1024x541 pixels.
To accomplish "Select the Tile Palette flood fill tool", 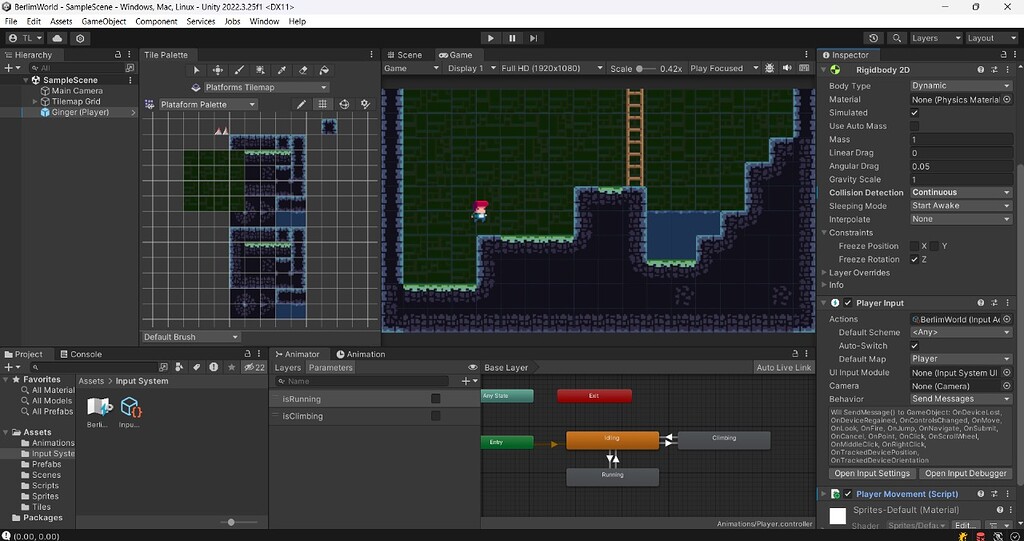I will click(324, 70).
